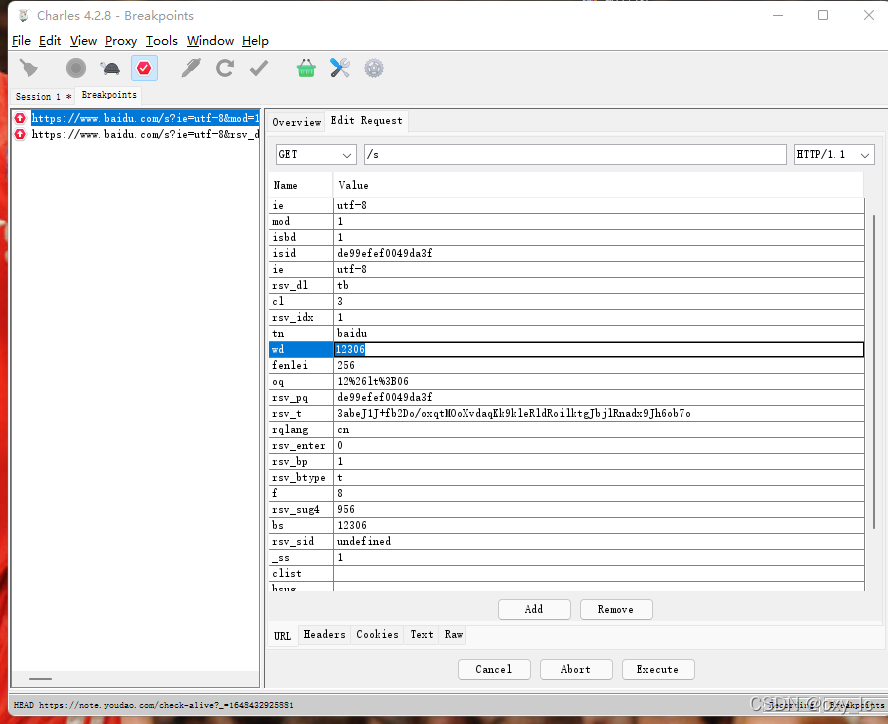Select second baidu request with rsv_d
Viewport: 888px width, 724px height.
coord(146,134)
